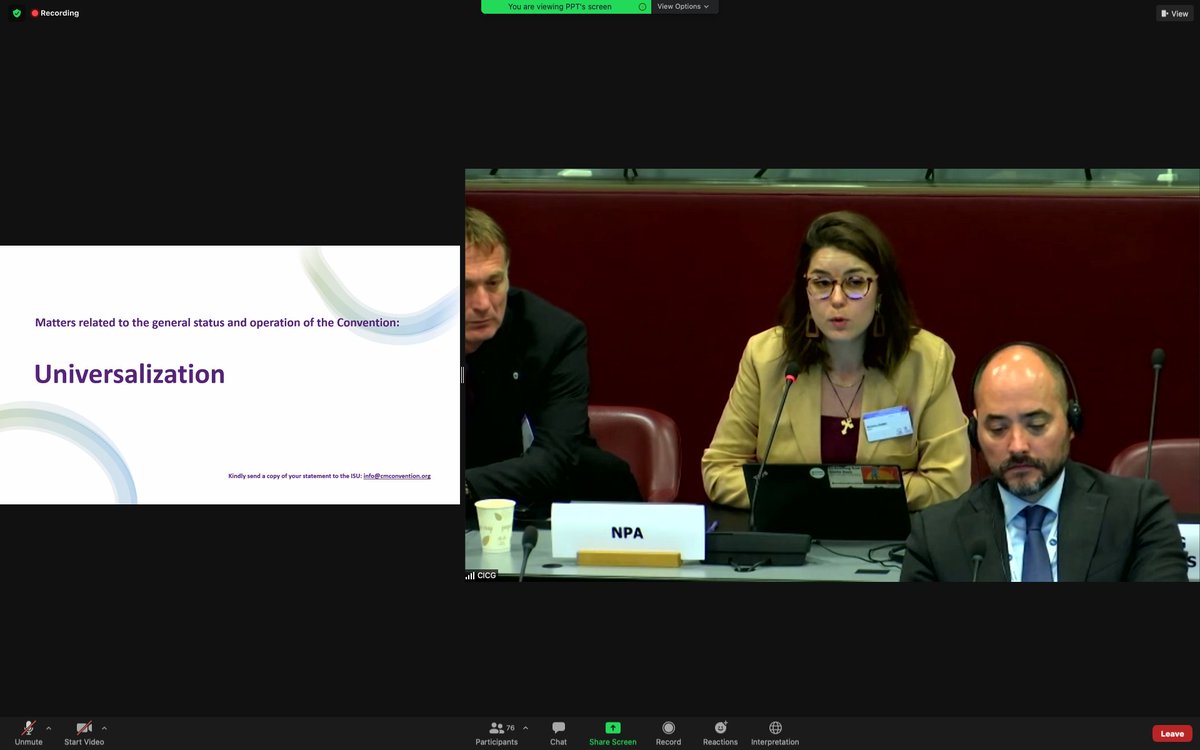The width and height of the screenshot is (1200, 750).
Task: Start Video with the camera button
Action: [x=84, y=732]
